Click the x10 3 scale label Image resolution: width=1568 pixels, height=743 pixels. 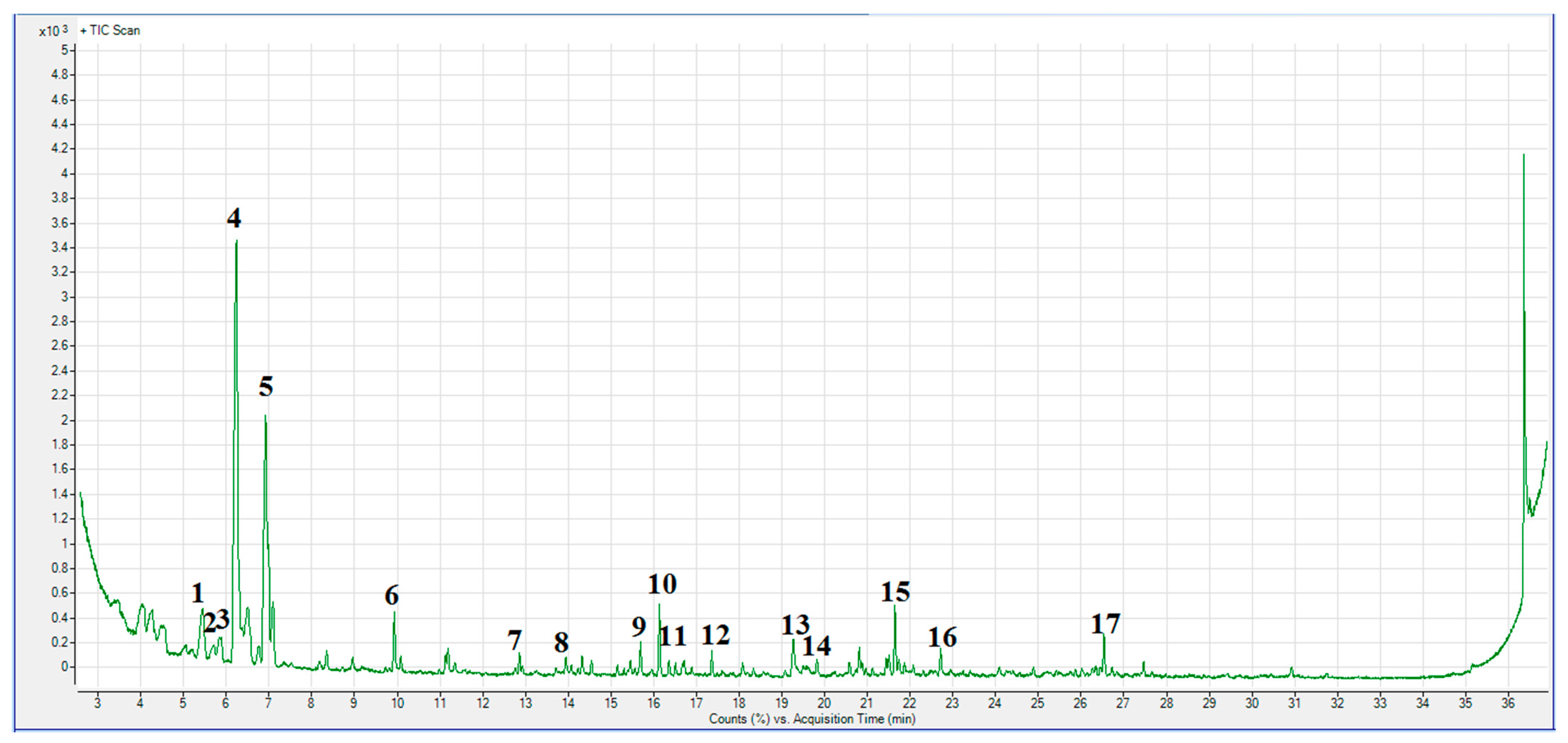coord(53,31)
